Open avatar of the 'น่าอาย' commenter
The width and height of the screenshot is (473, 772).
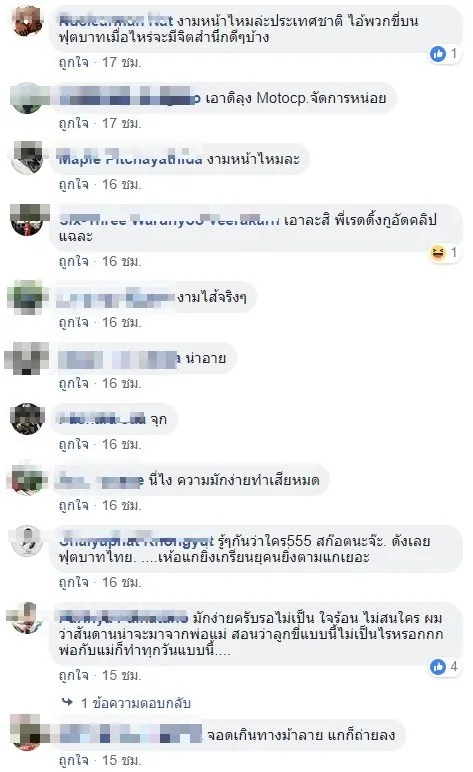[x=27, y=358]
